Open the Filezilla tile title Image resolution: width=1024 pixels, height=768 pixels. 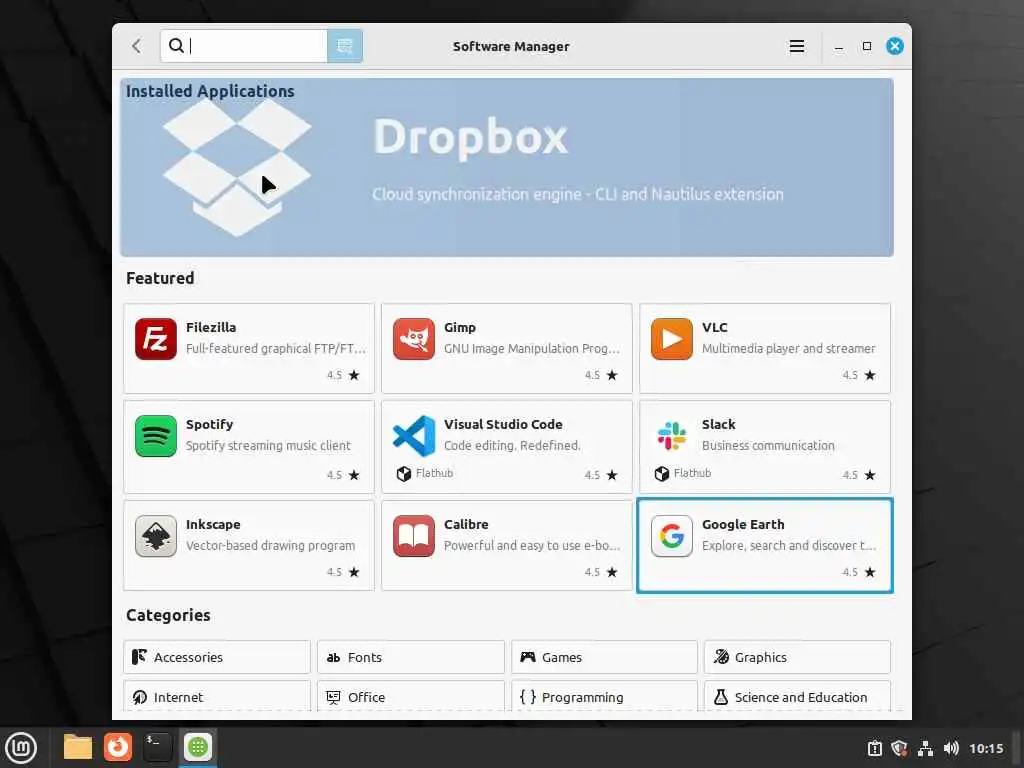click(211, 327)
